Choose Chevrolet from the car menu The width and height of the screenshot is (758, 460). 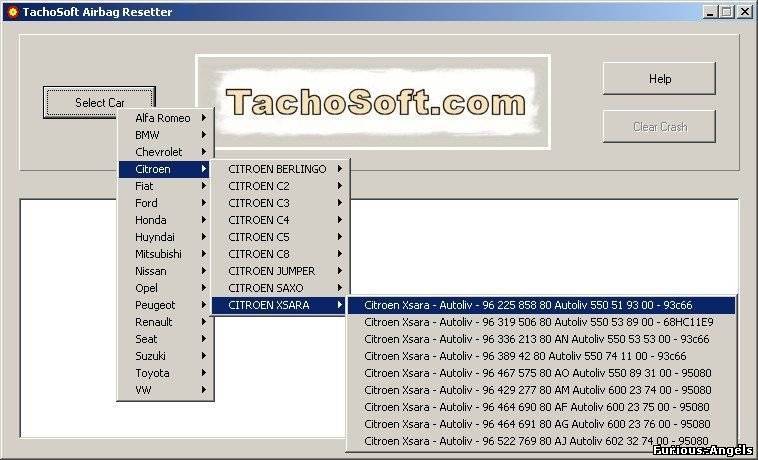tap(164, 152)
